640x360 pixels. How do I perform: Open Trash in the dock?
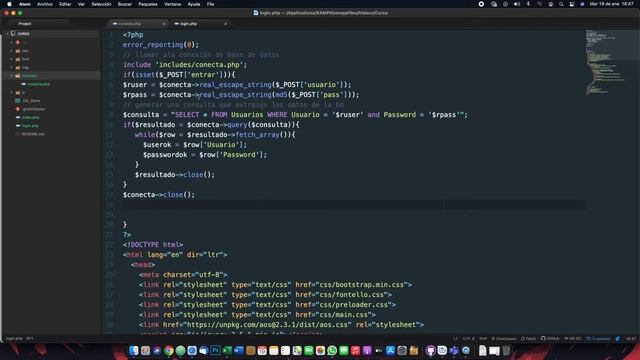point(506,350)
